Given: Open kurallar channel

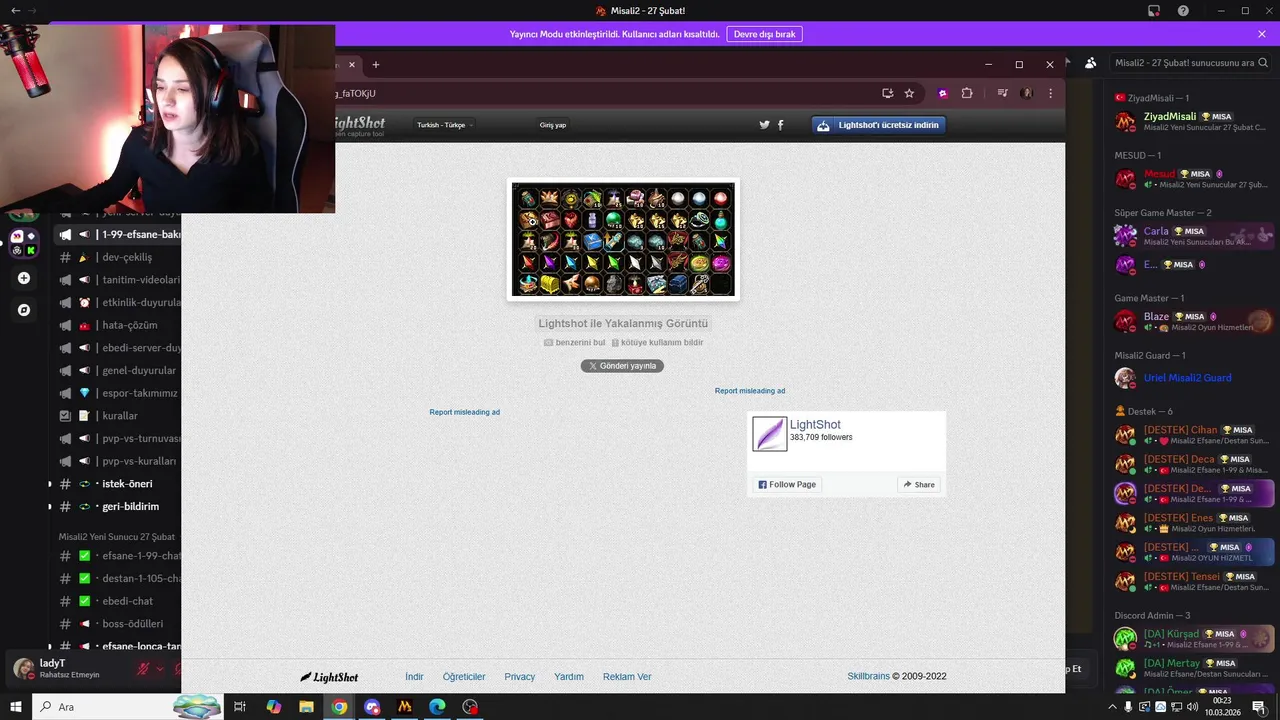Looking at the screenshot, I should click(118, 416).
